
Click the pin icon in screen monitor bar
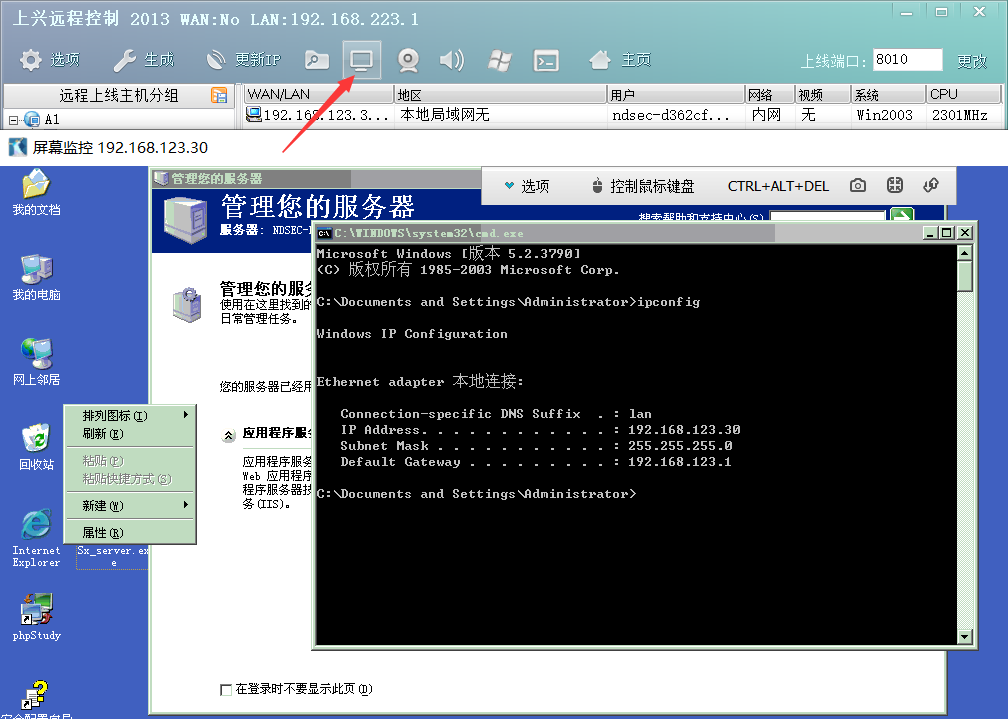coord(931,186)
